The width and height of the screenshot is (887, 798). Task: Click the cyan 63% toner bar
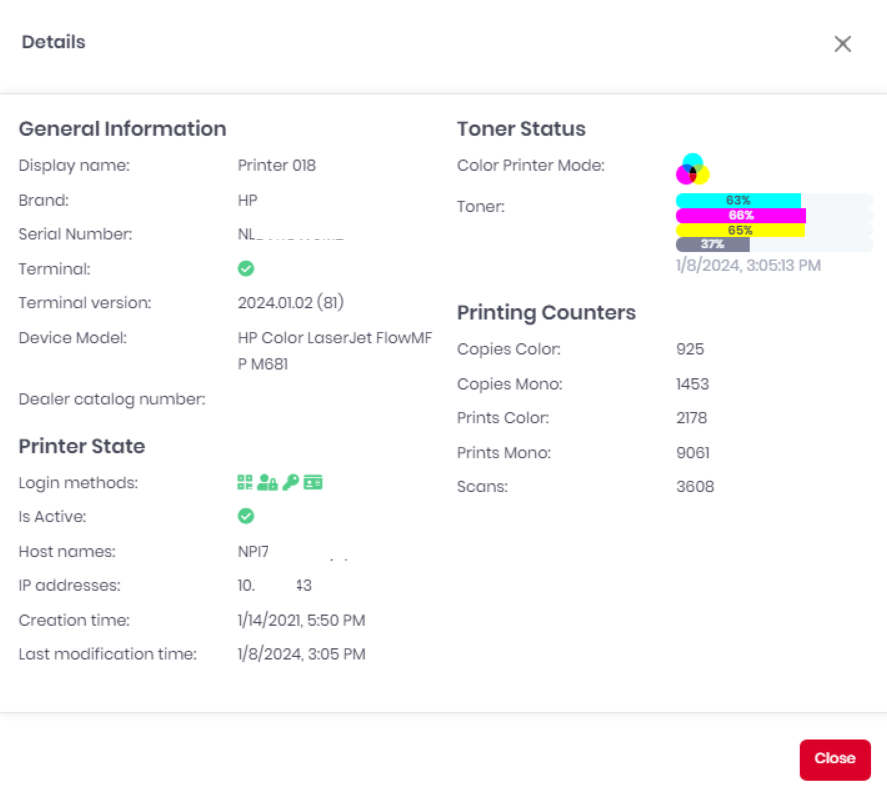pyautogui.click(x=738, y=200)
